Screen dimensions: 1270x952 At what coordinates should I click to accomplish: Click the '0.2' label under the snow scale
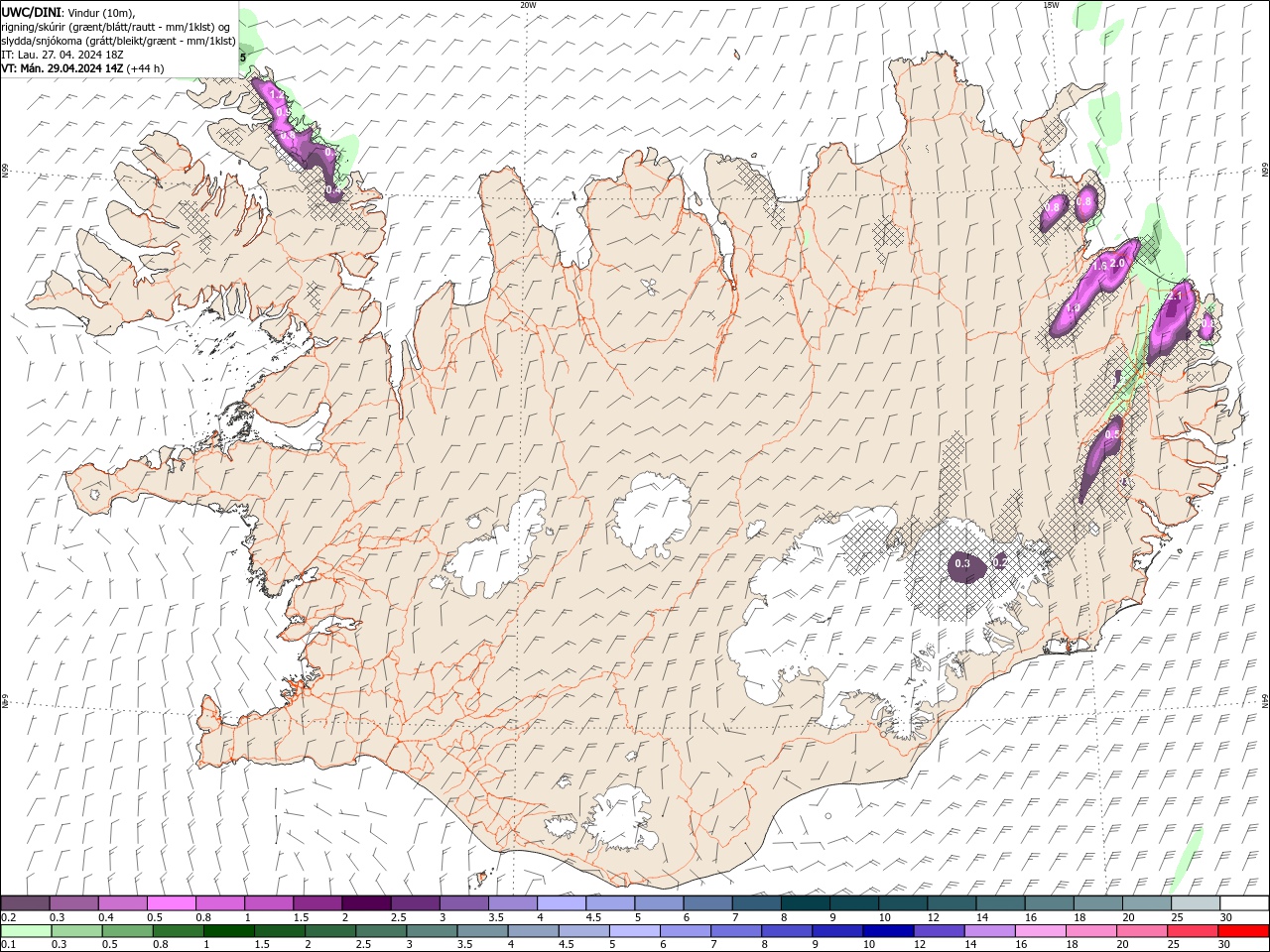coord(8,917)
